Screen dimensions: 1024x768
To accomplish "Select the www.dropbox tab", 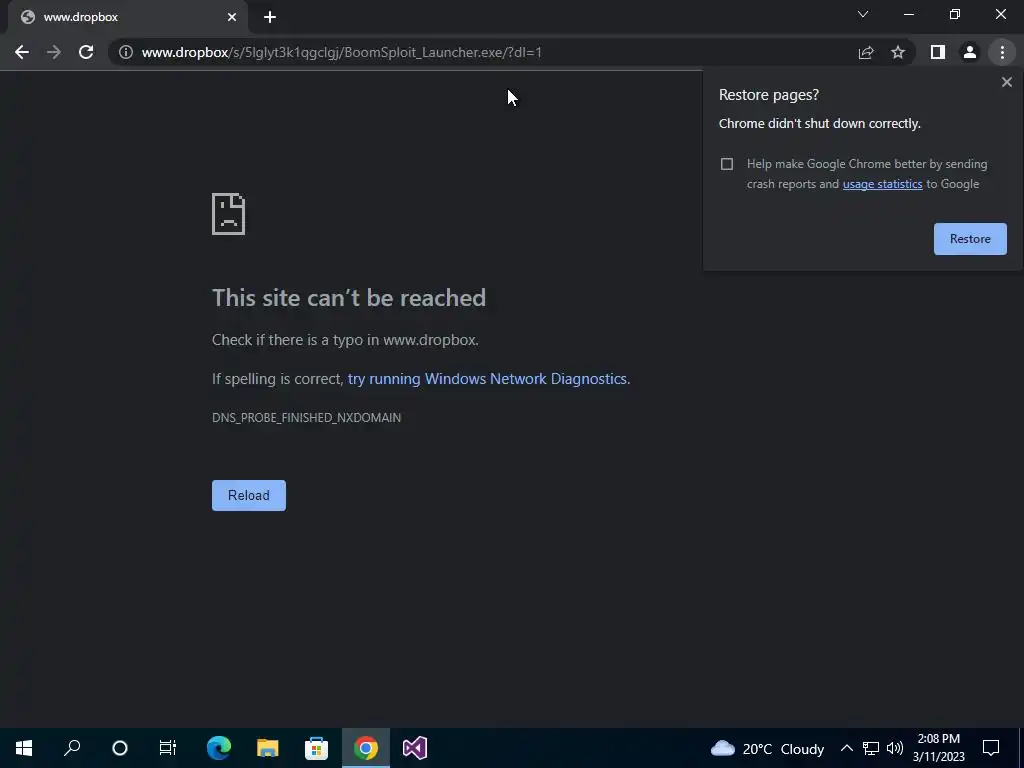I will point(127,17).
